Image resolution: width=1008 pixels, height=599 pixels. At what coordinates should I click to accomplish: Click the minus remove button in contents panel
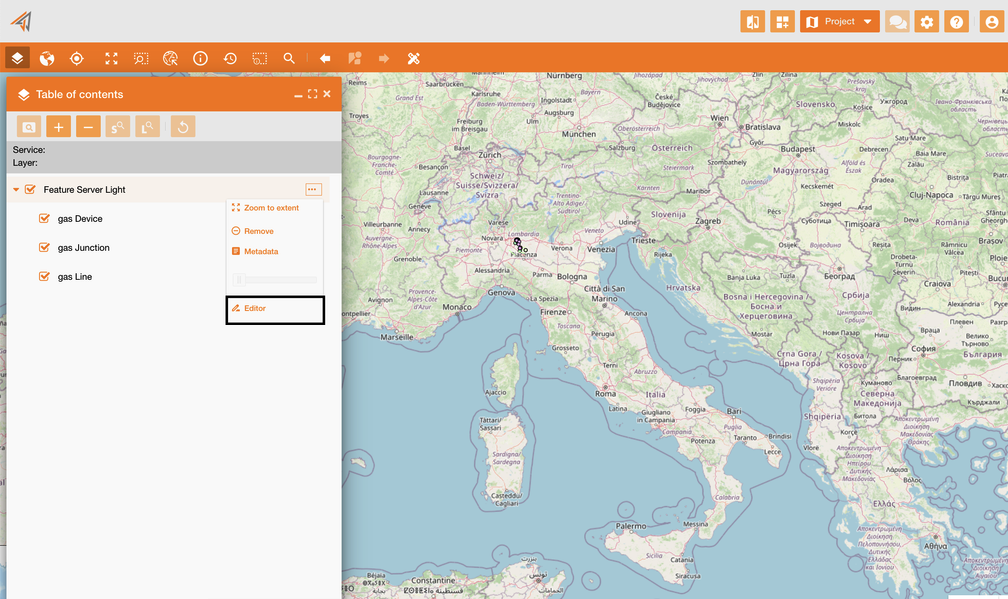88,127
